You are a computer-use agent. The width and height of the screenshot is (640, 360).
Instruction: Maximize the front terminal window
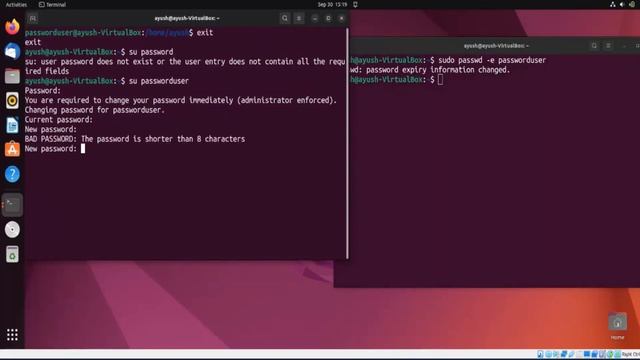[328, 18]
